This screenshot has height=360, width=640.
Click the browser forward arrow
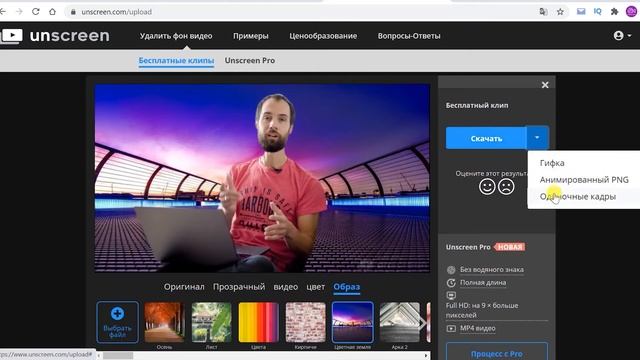click(19, 12)
